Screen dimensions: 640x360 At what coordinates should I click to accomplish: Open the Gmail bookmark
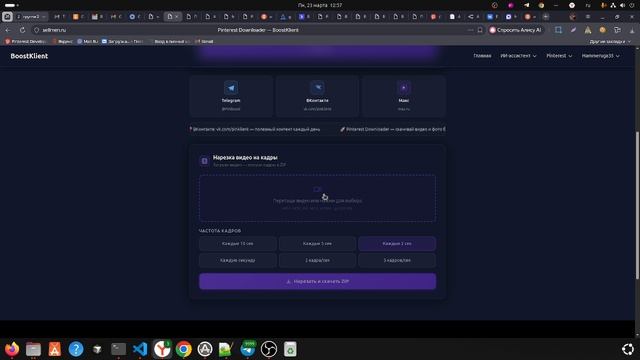click(204, 41)
